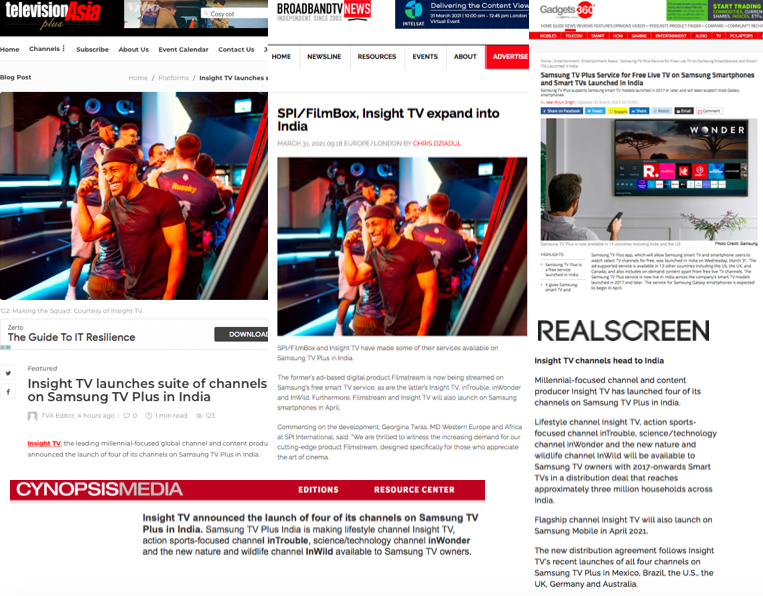Click Chris Dziadul author link
Screen dimensions: 763x596
tap(436, 144)
